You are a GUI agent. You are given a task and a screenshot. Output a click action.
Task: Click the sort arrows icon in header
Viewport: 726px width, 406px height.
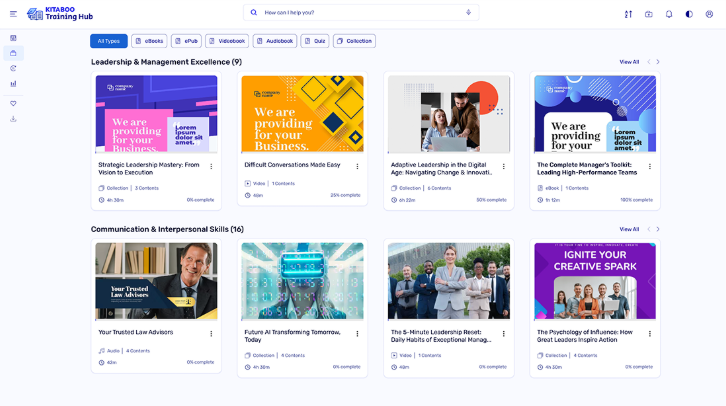pyautogui.click(x=628, y=14)
